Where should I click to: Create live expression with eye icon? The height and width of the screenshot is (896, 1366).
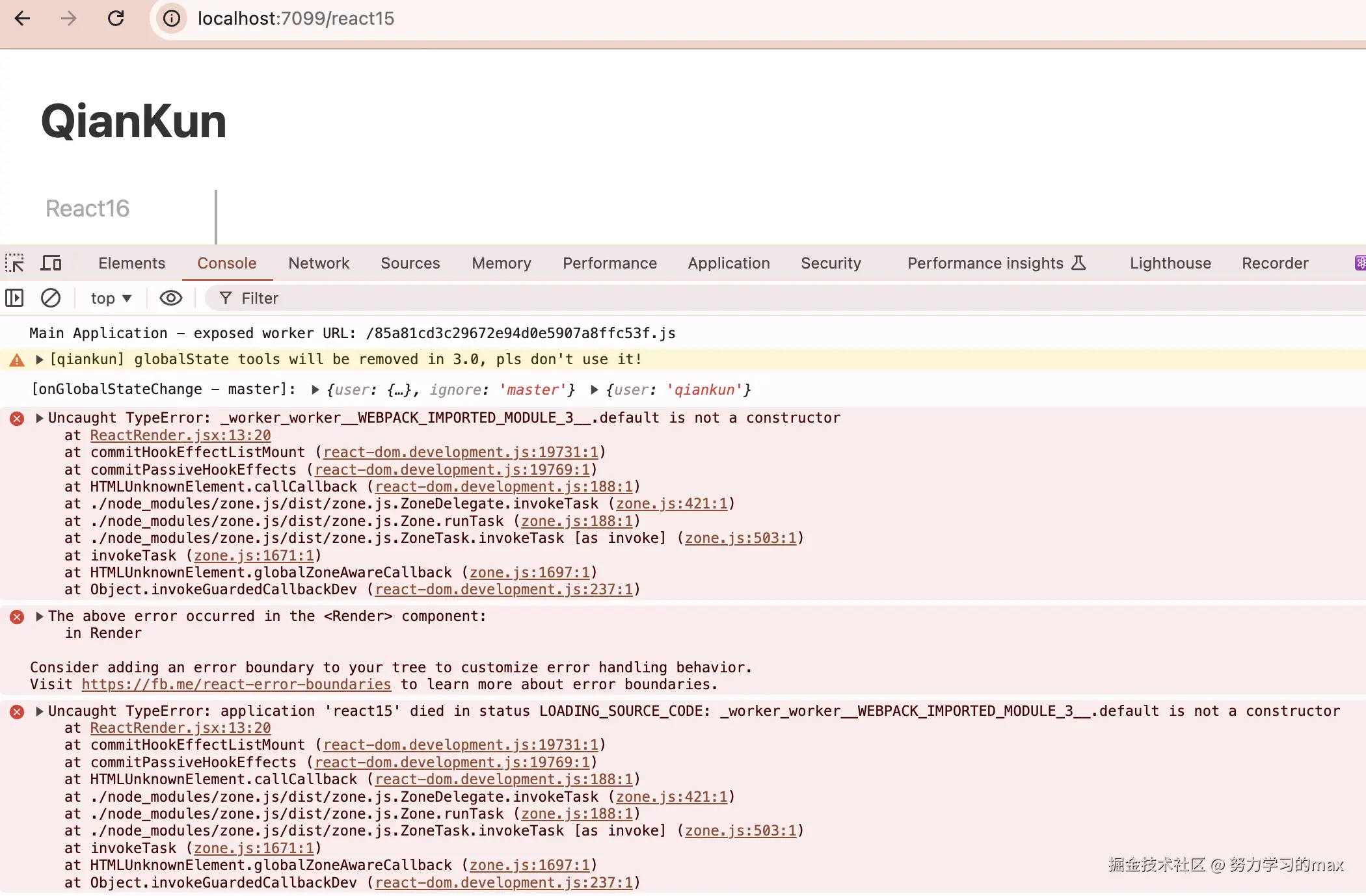point(171,298)
